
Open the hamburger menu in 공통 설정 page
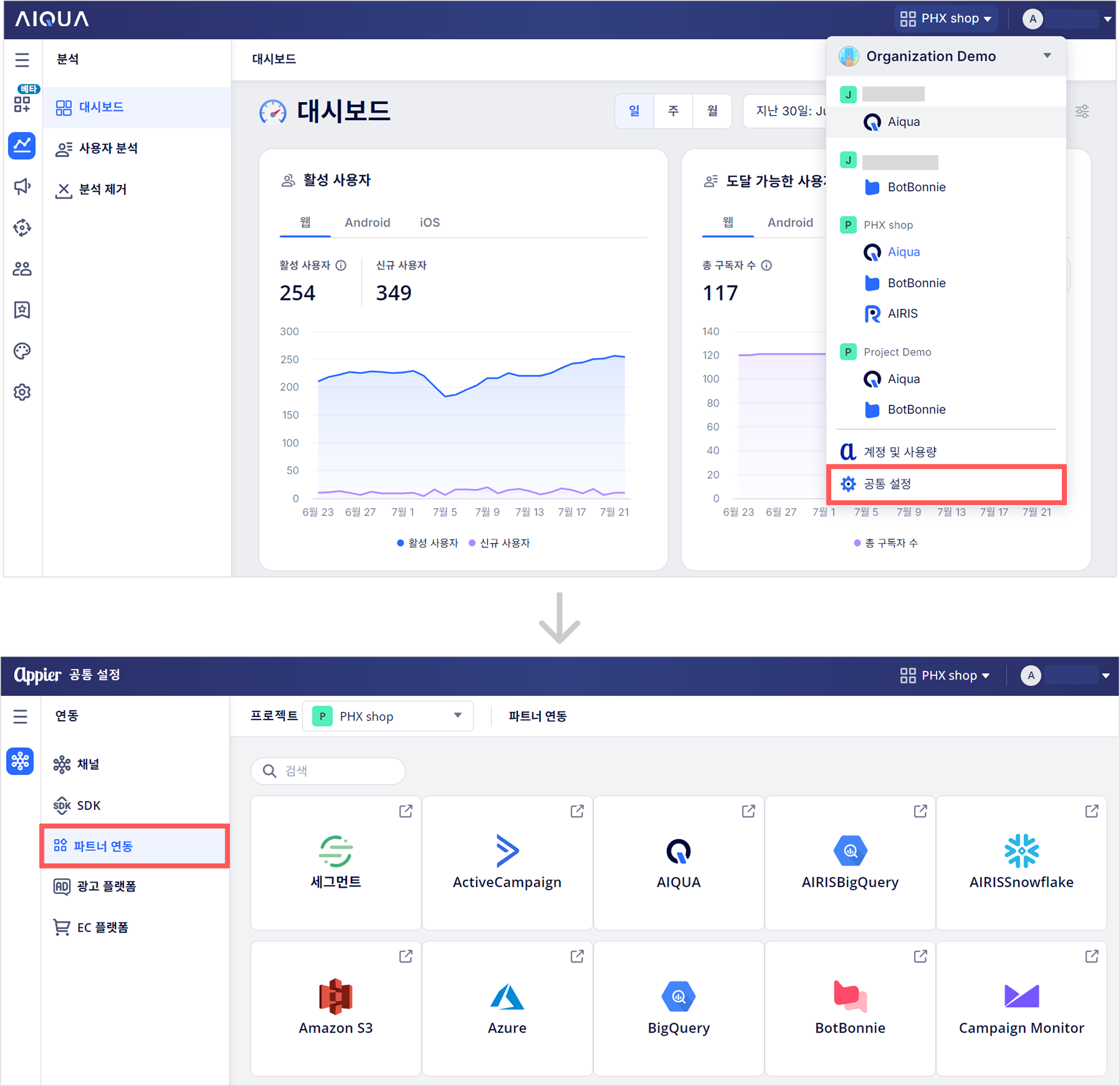coord(21,716)
